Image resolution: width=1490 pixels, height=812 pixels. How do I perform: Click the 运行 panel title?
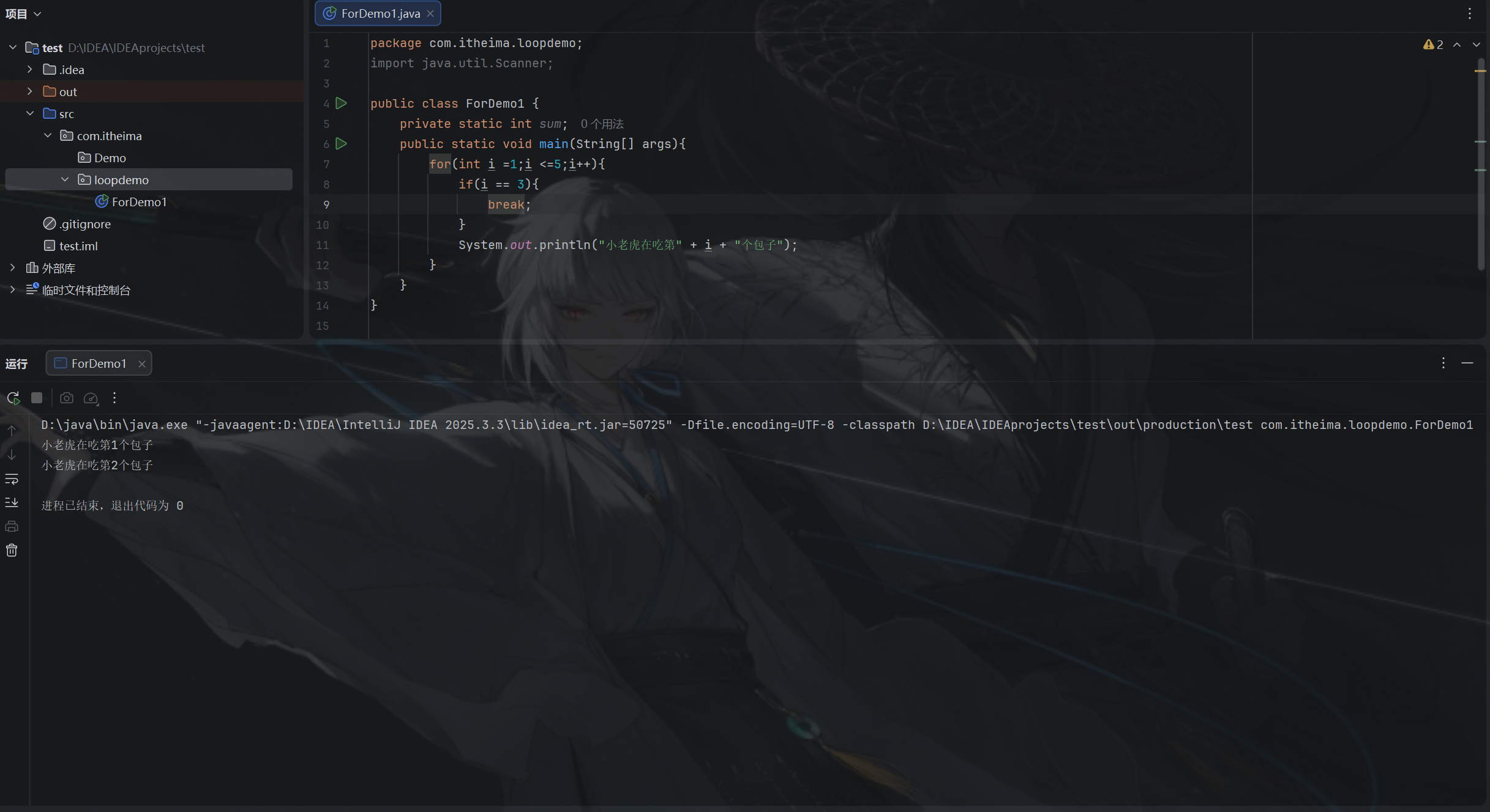[17, 363]
